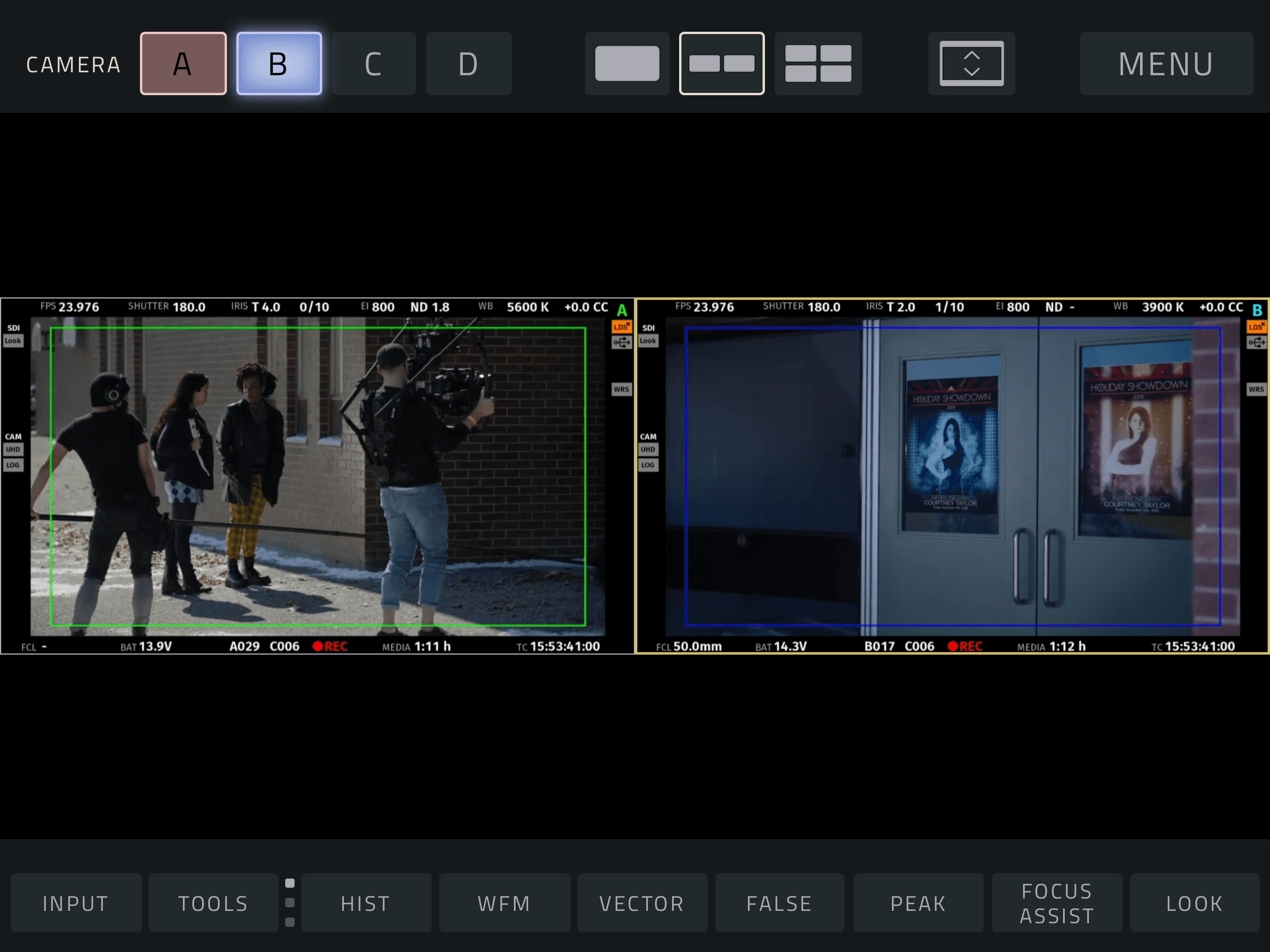
Task: Select quad view layout icon
Action: (818, 63)
